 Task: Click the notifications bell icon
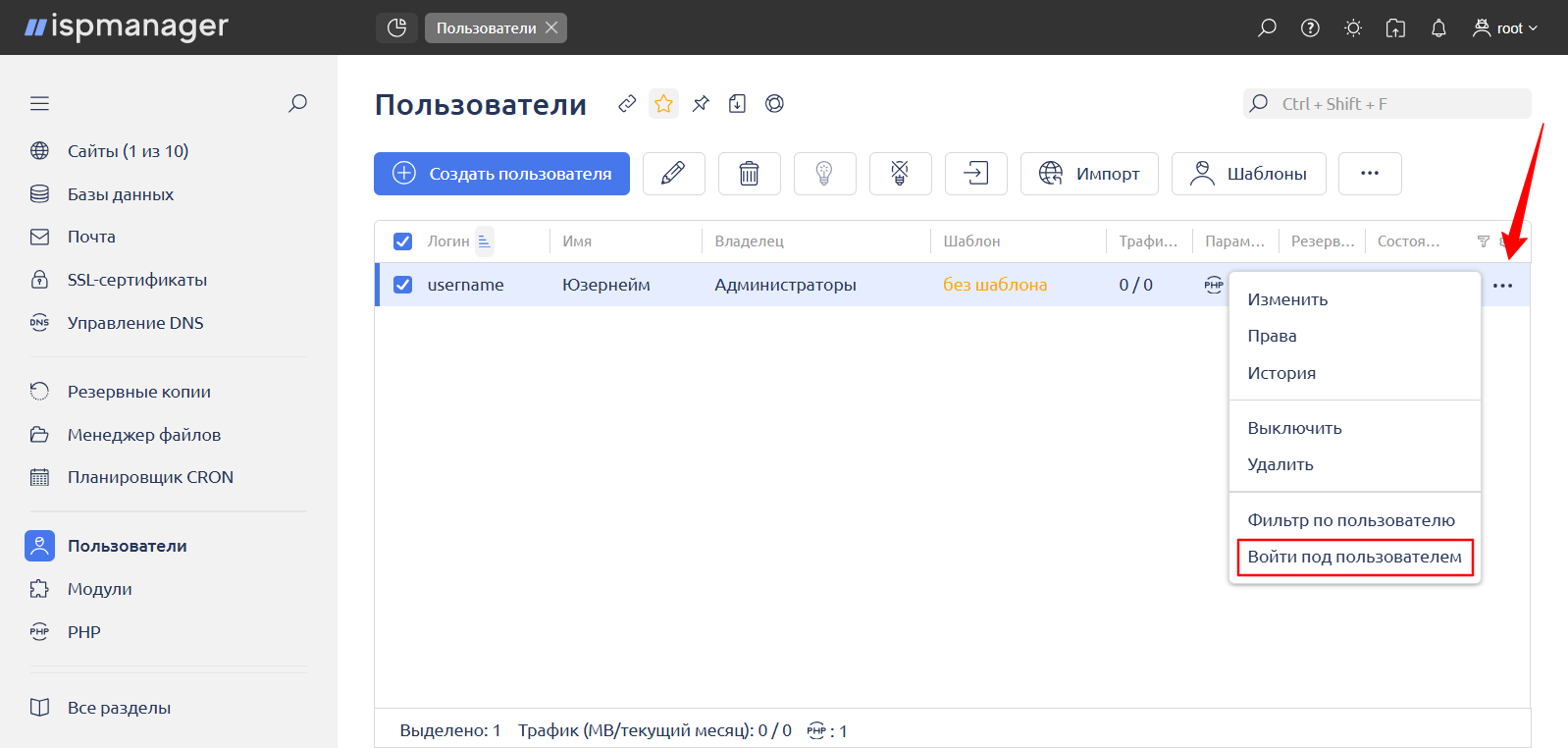pyautogui.click(x=1438, y=28)
